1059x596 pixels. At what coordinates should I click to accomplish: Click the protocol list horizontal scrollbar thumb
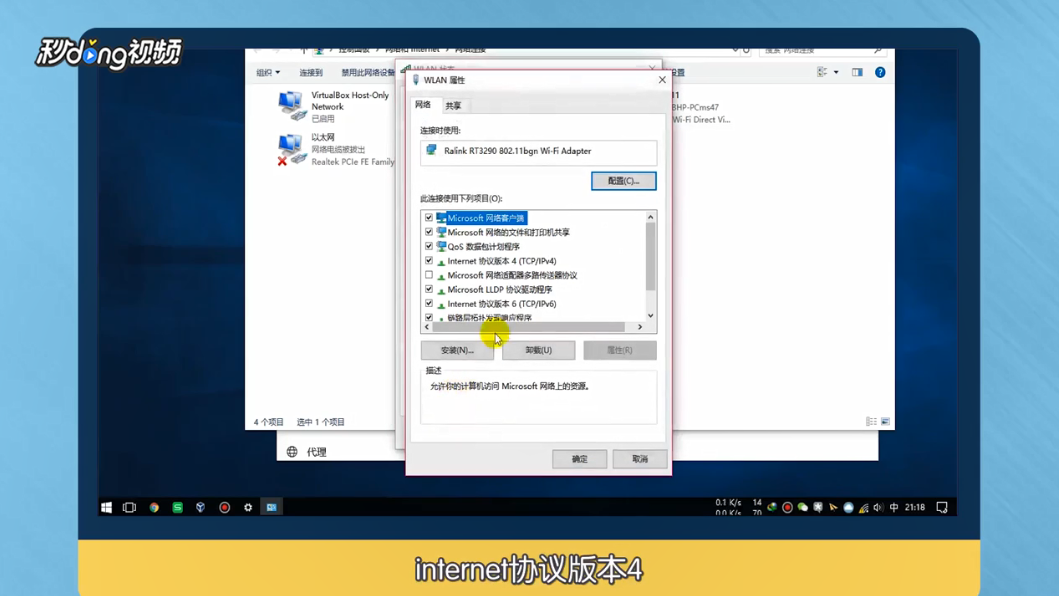528,327
